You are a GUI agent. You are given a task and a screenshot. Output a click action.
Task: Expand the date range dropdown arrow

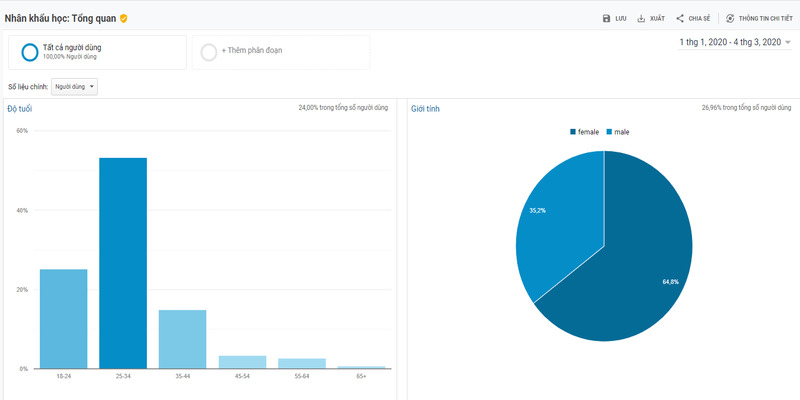(x=788, y=43)
